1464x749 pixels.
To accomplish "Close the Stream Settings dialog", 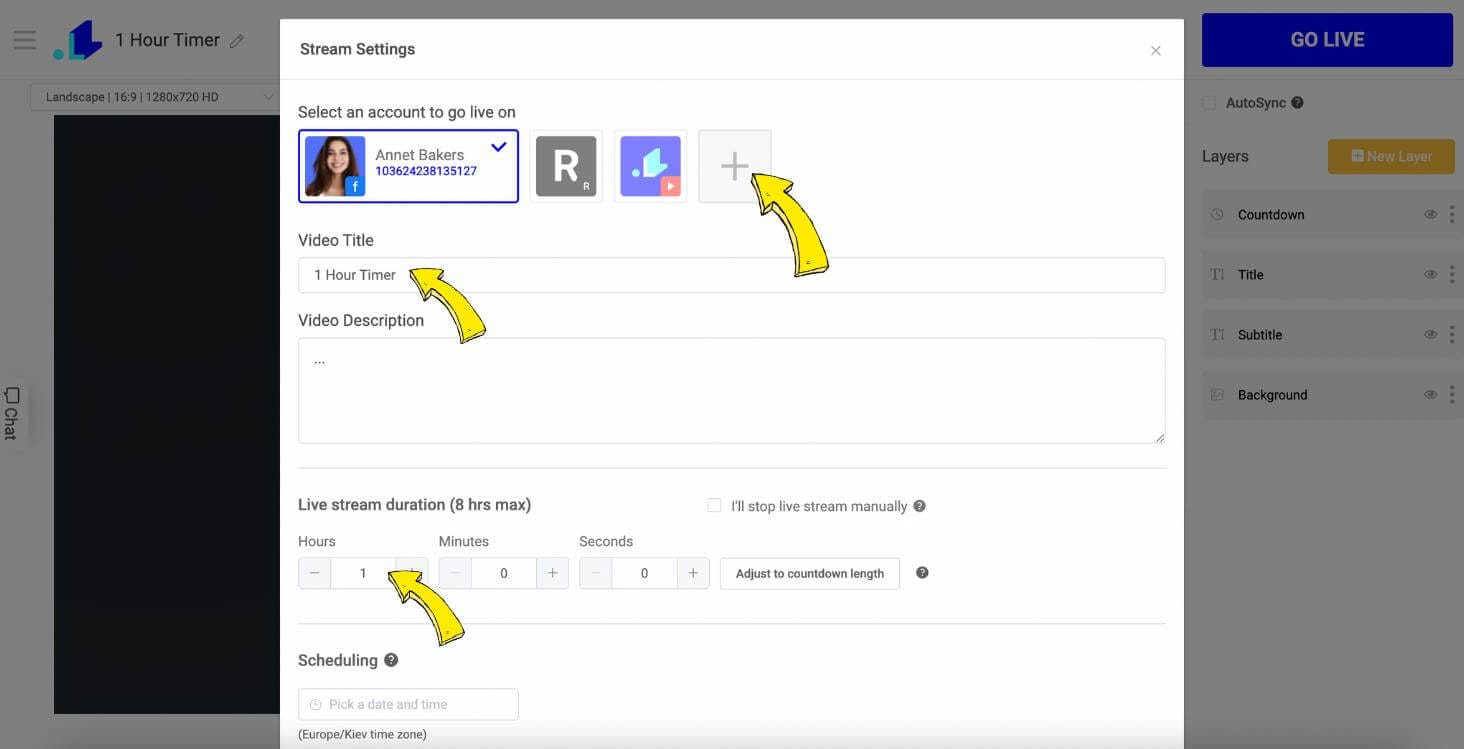I will click(1155, 50).
